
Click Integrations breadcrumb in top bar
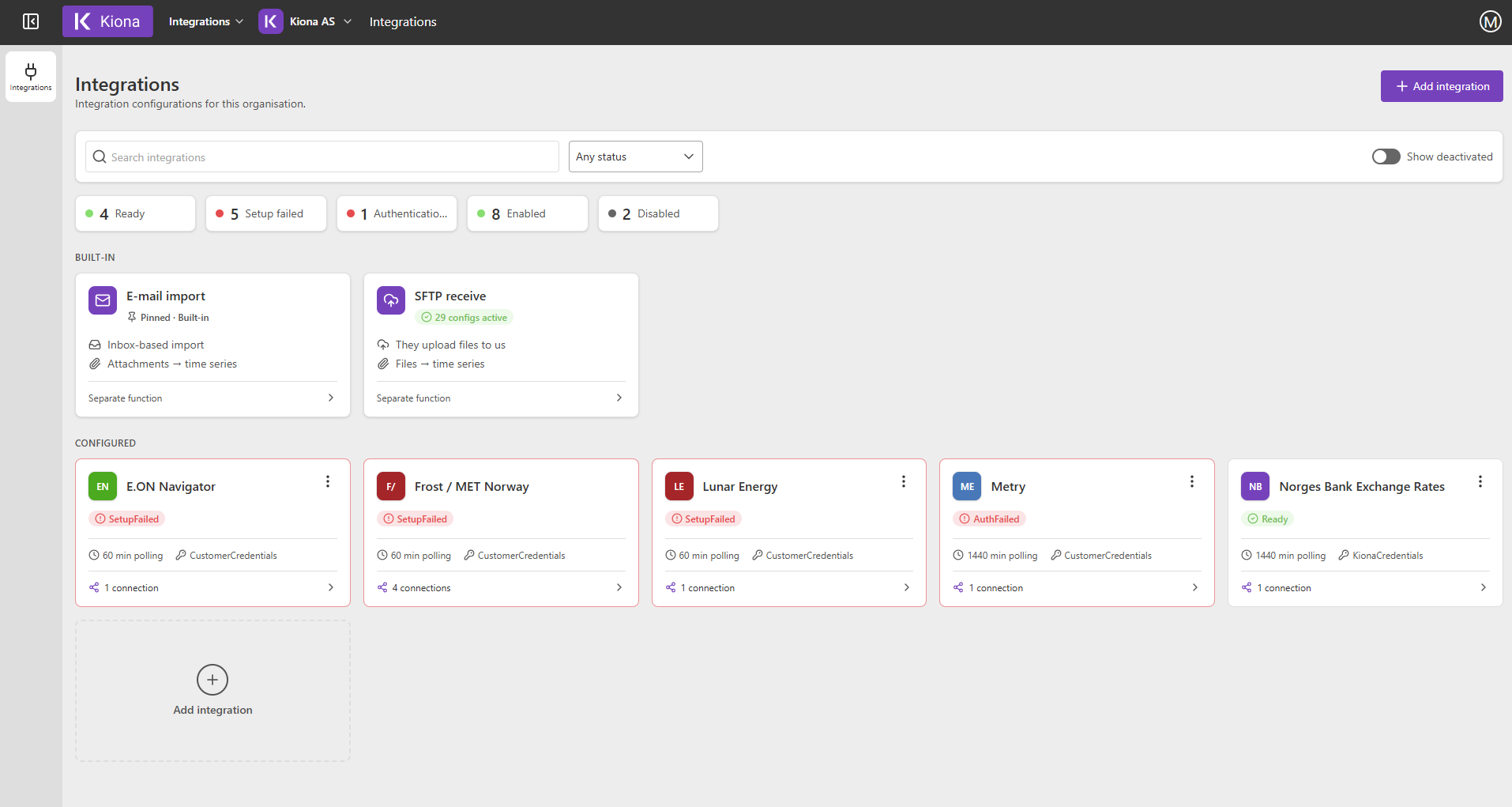click(x=403, y=21)
